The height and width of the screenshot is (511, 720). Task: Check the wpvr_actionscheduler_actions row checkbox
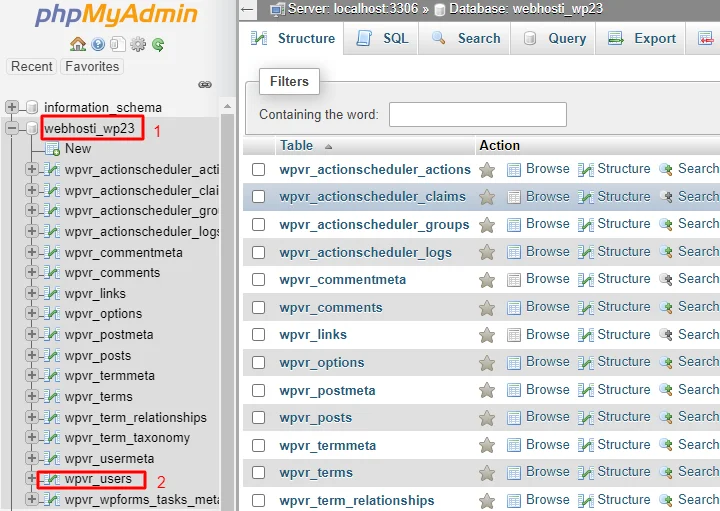pyautogui.click(x=259, y=169)
